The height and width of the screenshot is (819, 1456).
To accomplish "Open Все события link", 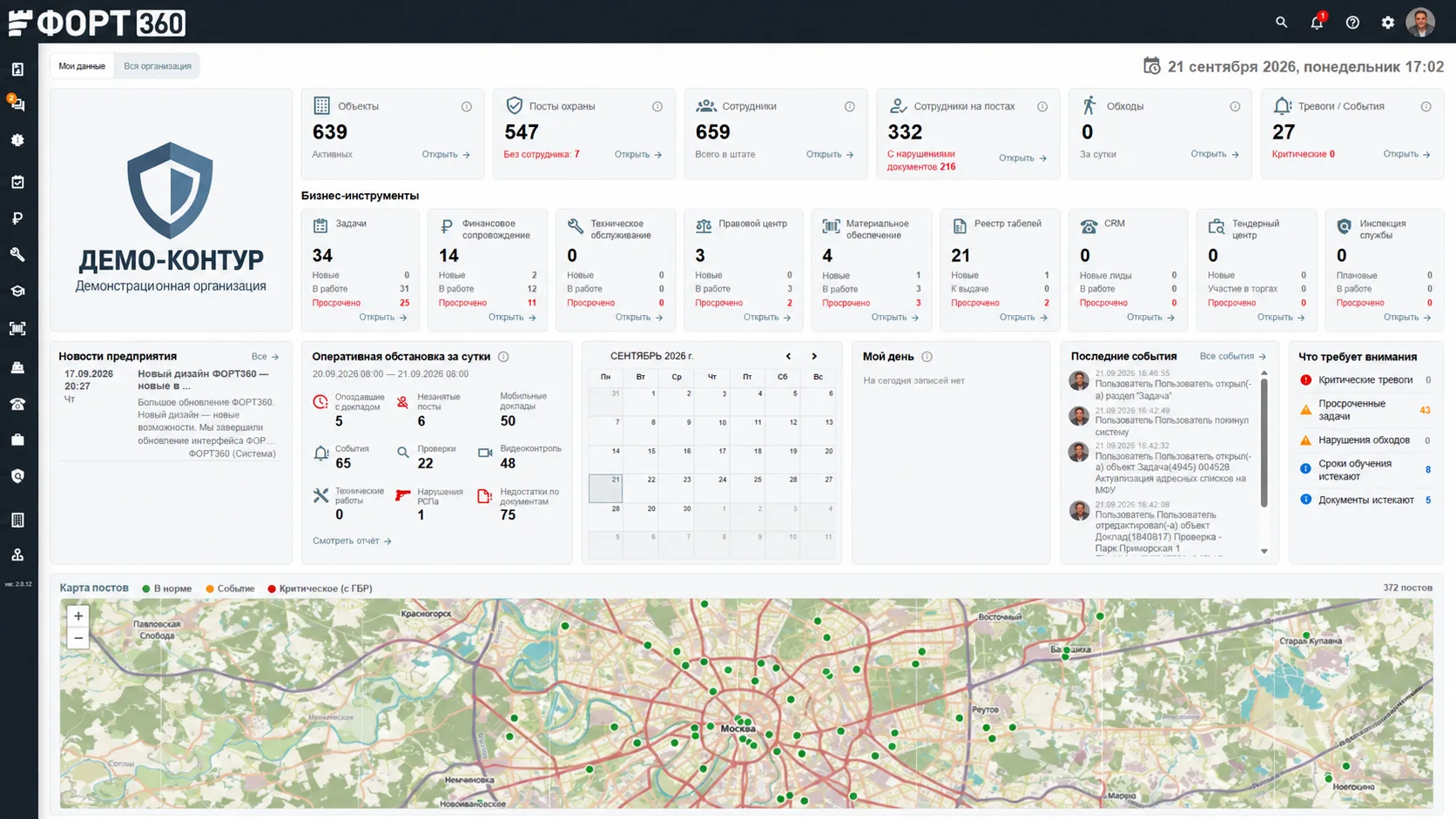I will pyautogui.click(x=1232, y=356).
